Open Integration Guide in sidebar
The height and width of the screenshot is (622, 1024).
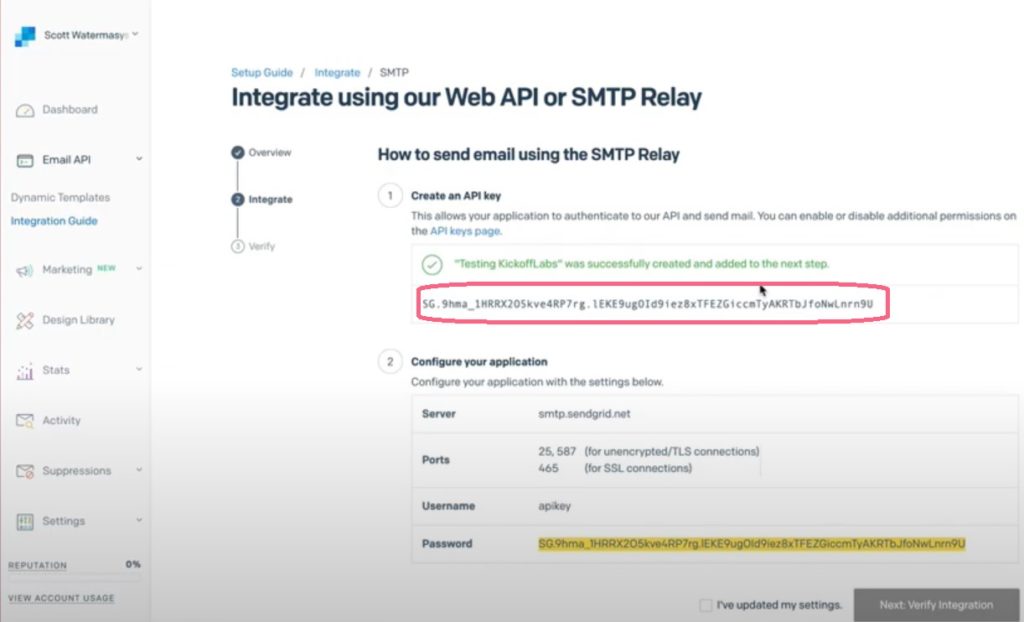54,221
